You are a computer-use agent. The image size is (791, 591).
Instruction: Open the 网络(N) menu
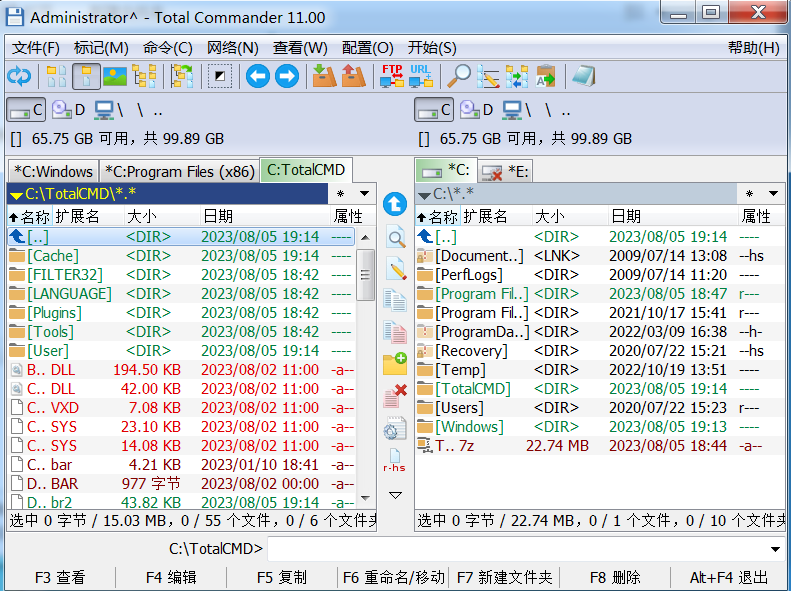pyautogui.click(x=233, y=48)
